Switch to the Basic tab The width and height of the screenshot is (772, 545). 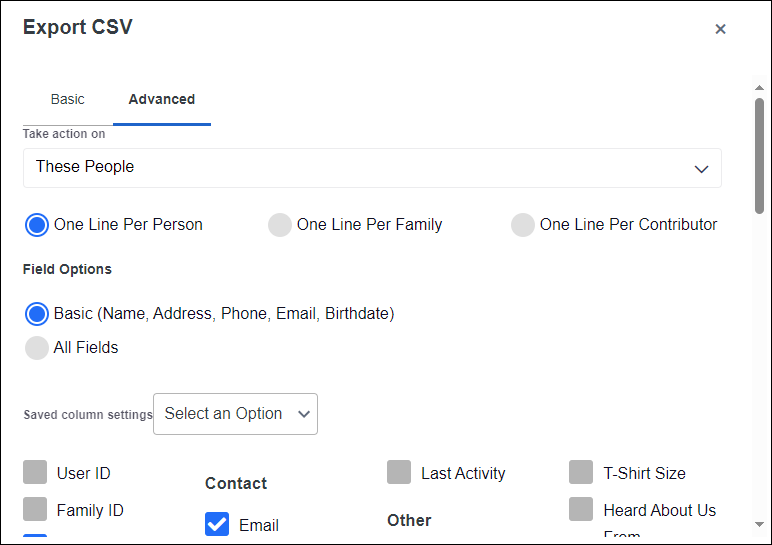68,99
